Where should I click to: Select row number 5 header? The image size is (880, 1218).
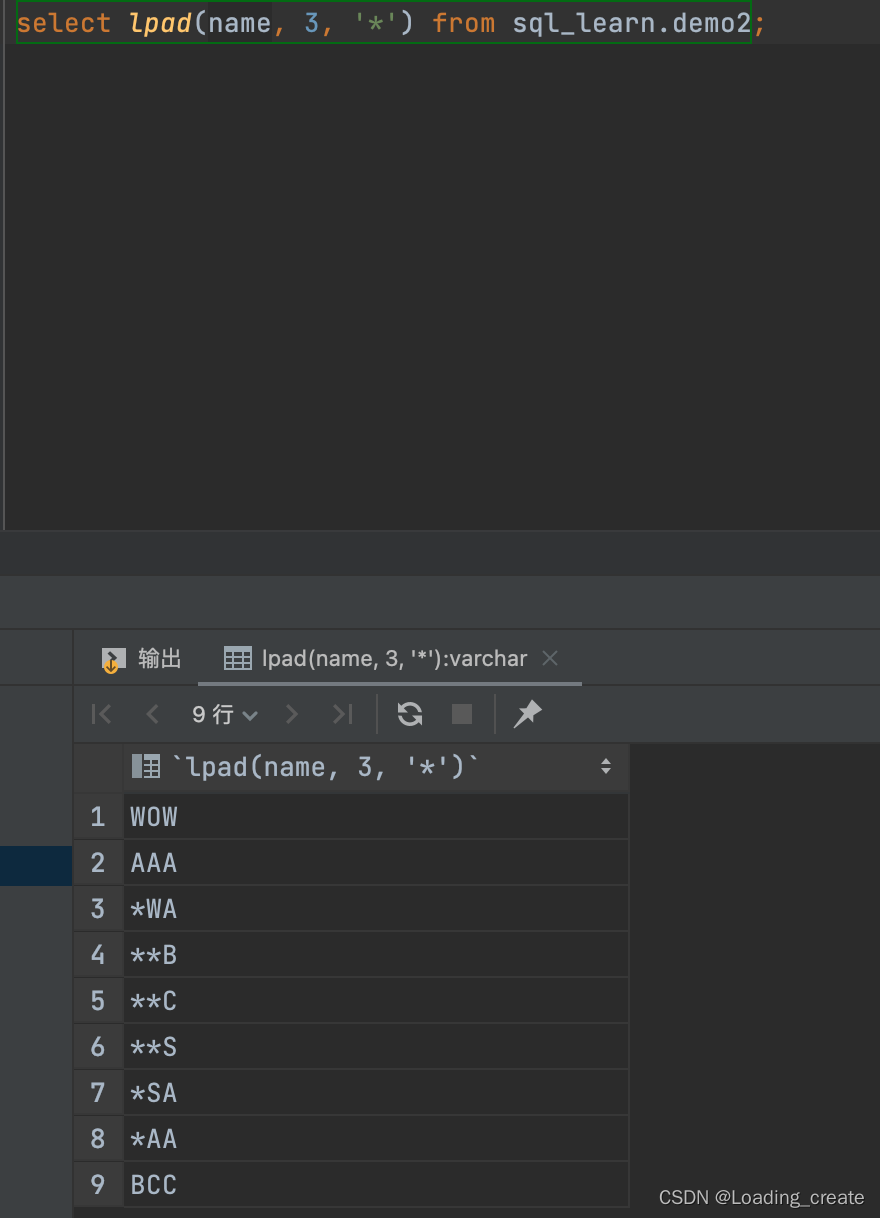pos(98,1001)
